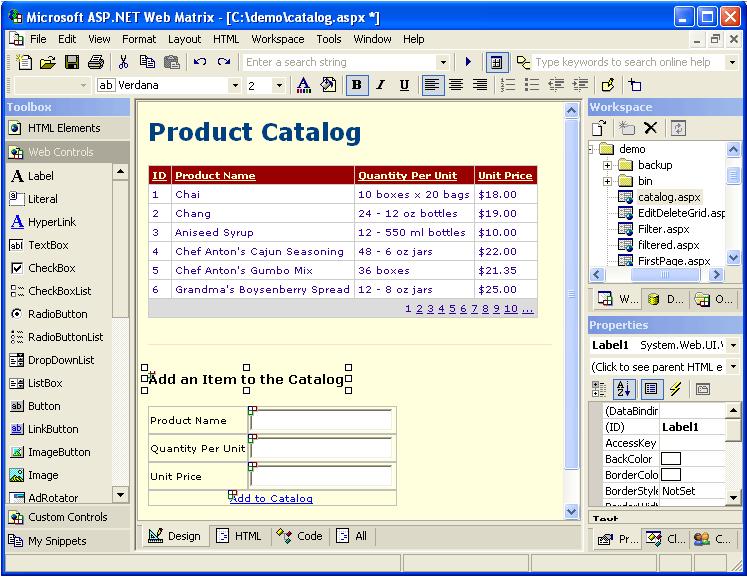This screenshot has height=577, width=747.
Task: Toggle align center
Action: 456,85
